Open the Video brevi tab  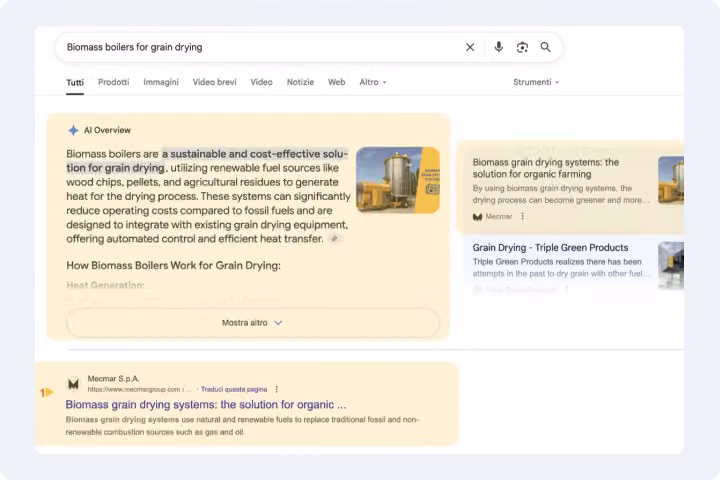coord(214,82)
